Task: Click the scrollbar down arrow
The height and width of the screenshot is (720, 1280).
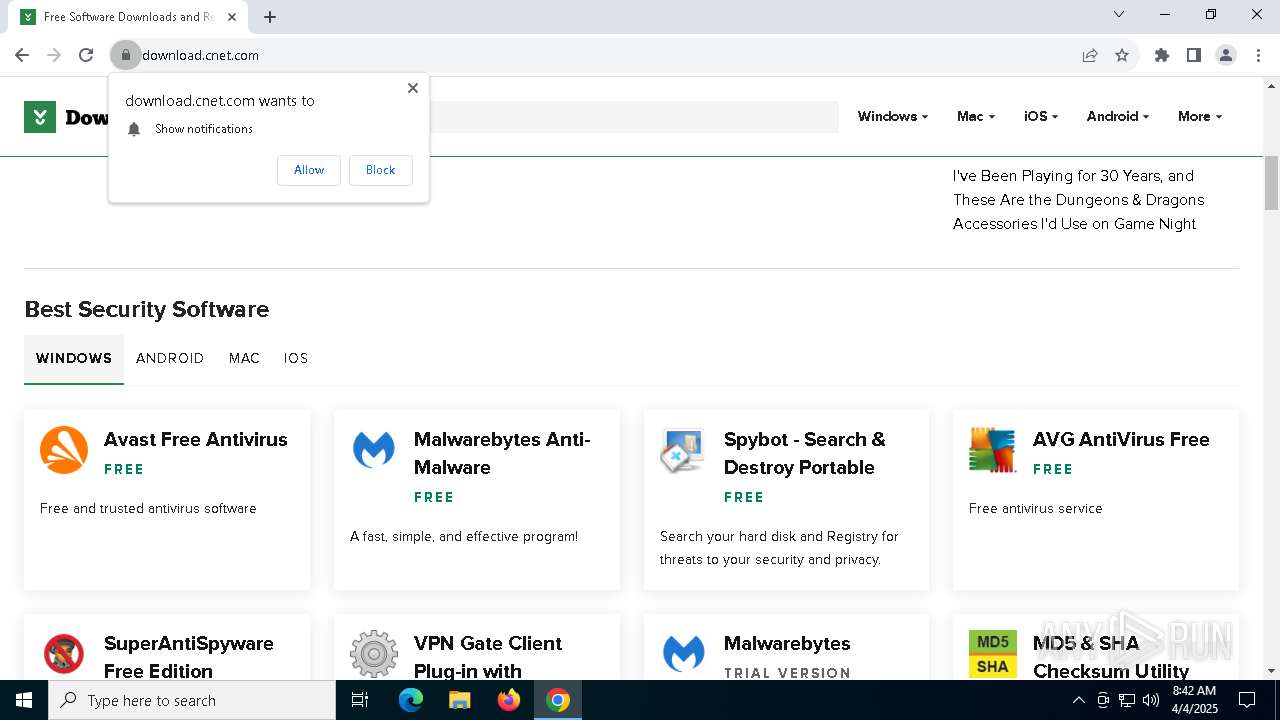Action: point(1272,671)
